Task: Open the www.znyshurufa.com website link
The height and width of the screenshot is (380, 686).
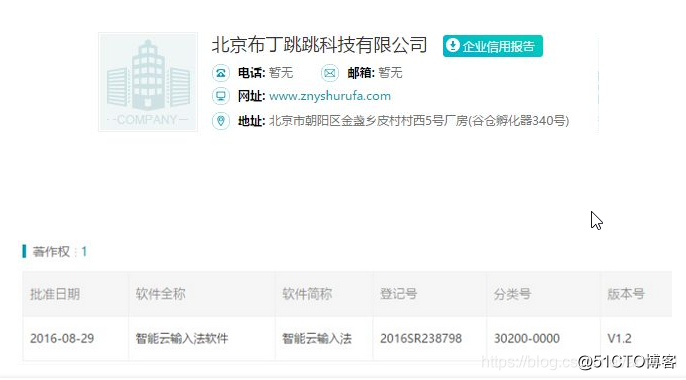Action: tap(330, 96)
